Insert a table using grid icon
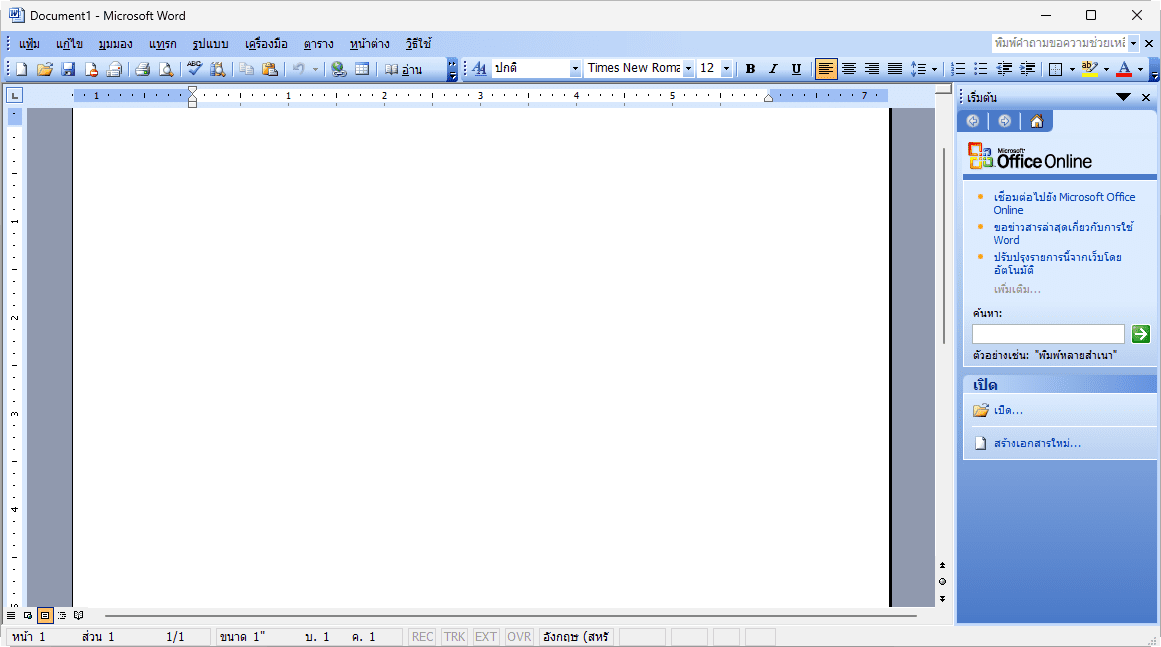This screenshot has width=1161, height=647. [362, 69]
